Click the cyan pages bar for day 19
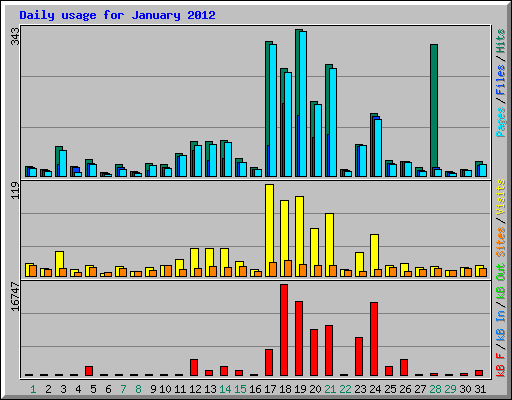The image size is (512, 400). (303, 104)
